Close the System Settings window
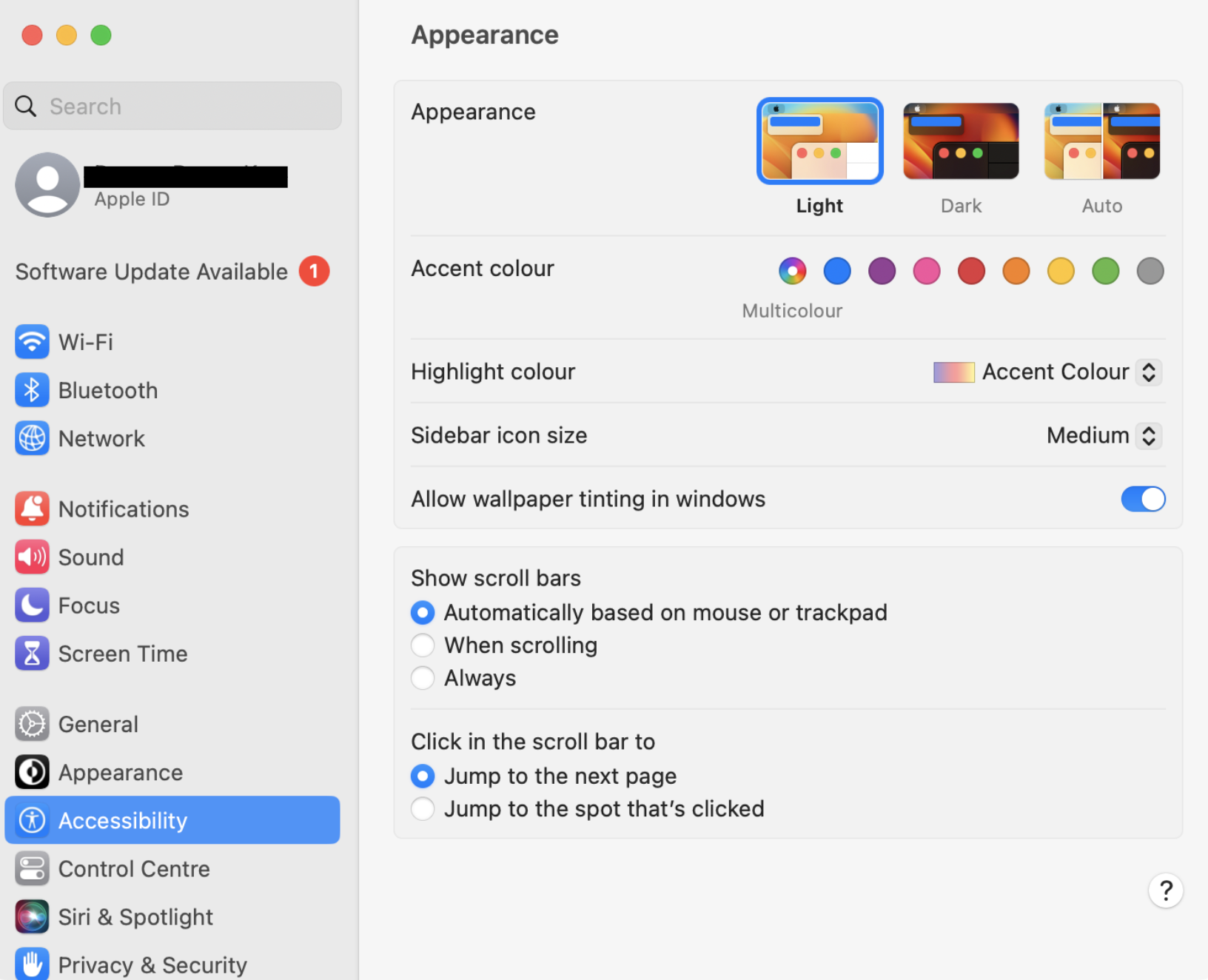This screenshot has height=980, width=1208. pos(32,35)
